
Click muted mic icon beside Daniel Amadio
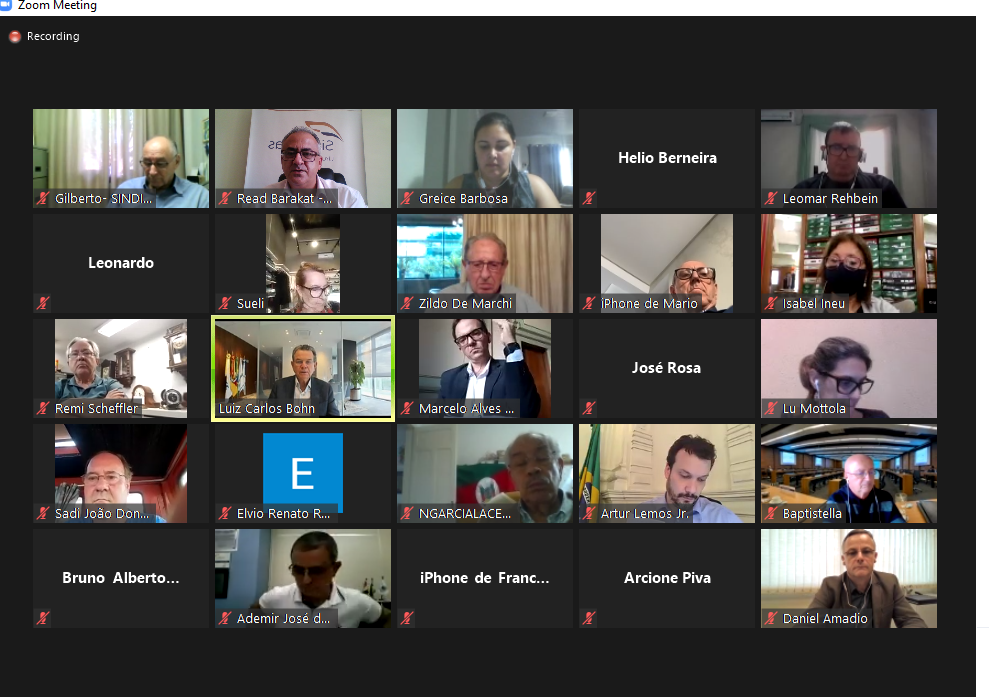coord(771,618)
